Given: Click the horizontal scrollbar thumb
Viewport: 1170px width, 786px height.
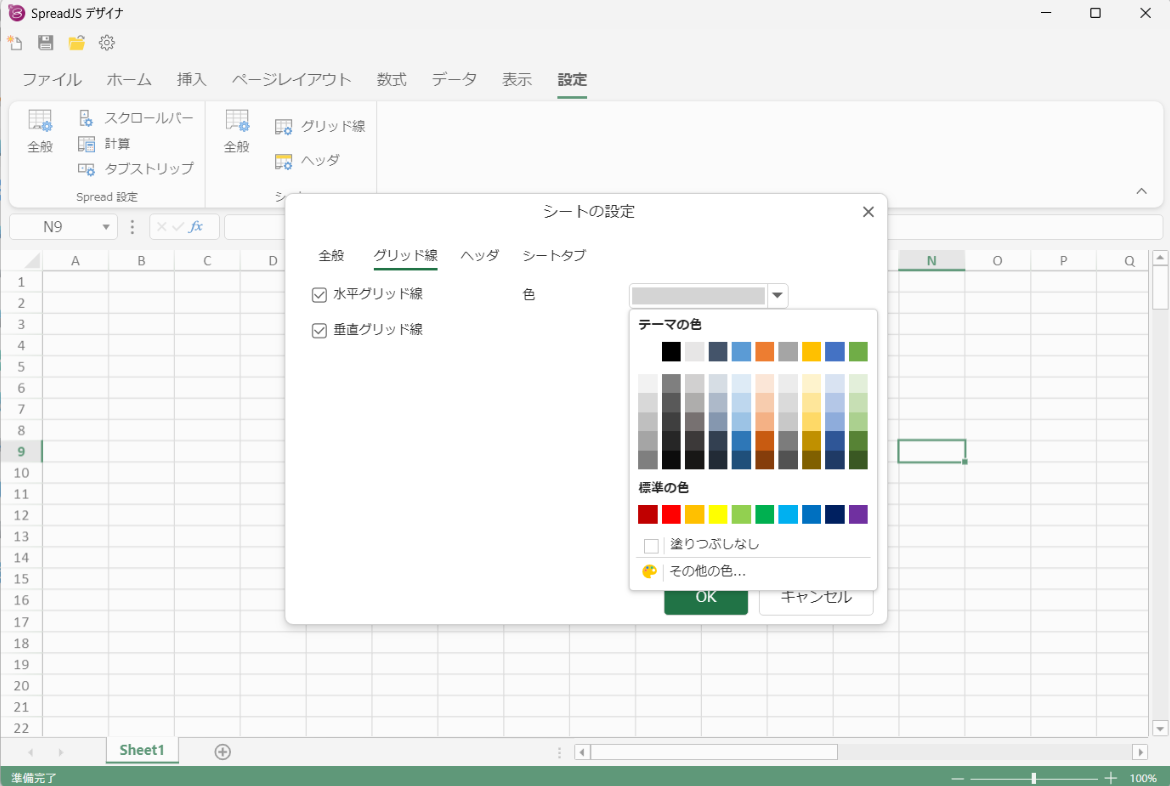Looking at the screenshot, I should 714,752.
